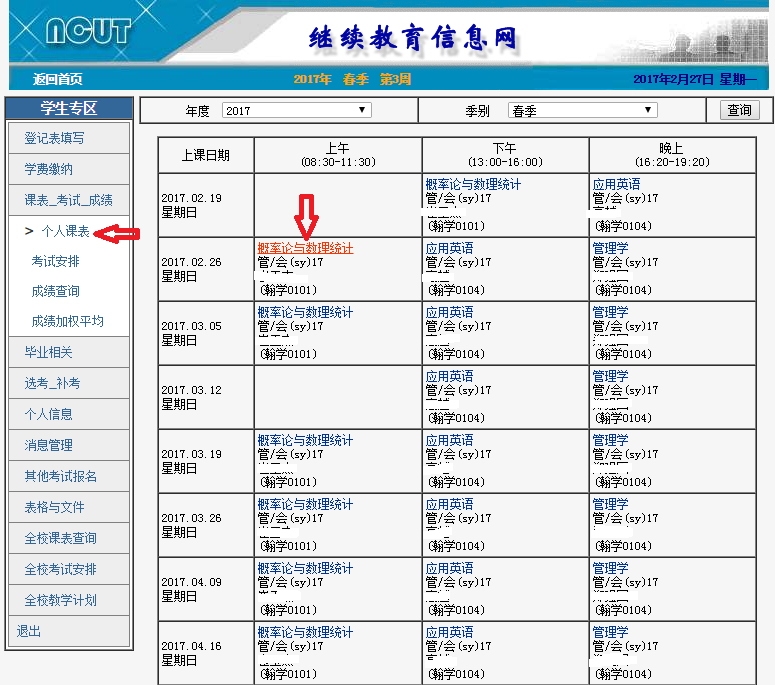Select 个人课表 submenu item

click(65, 232)
